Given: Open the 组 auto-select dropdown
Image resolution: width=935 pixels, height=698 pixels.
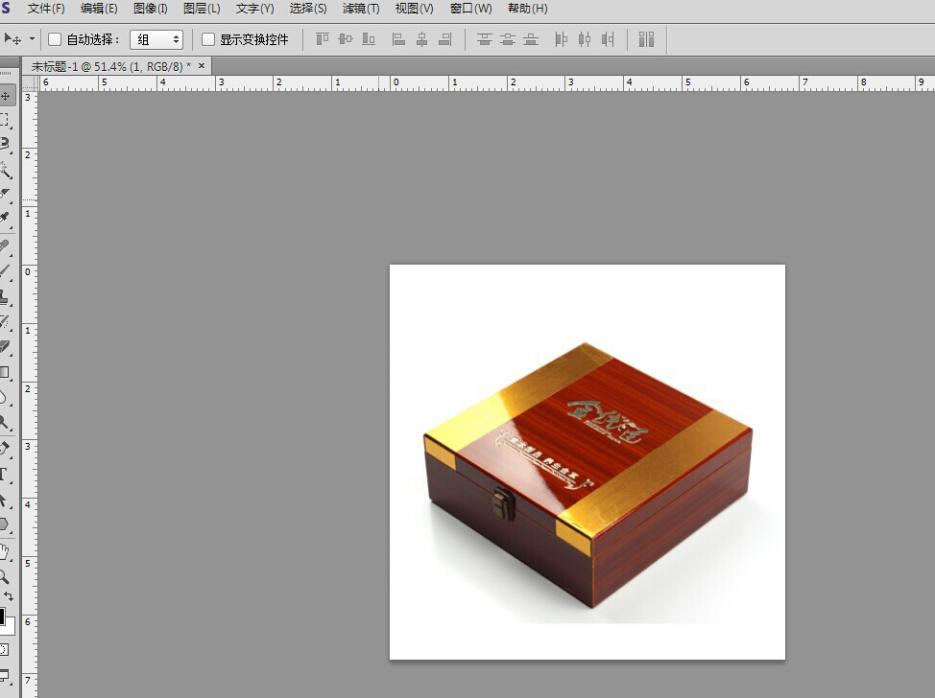Looking at the screenshot, I should pos(156,40).
